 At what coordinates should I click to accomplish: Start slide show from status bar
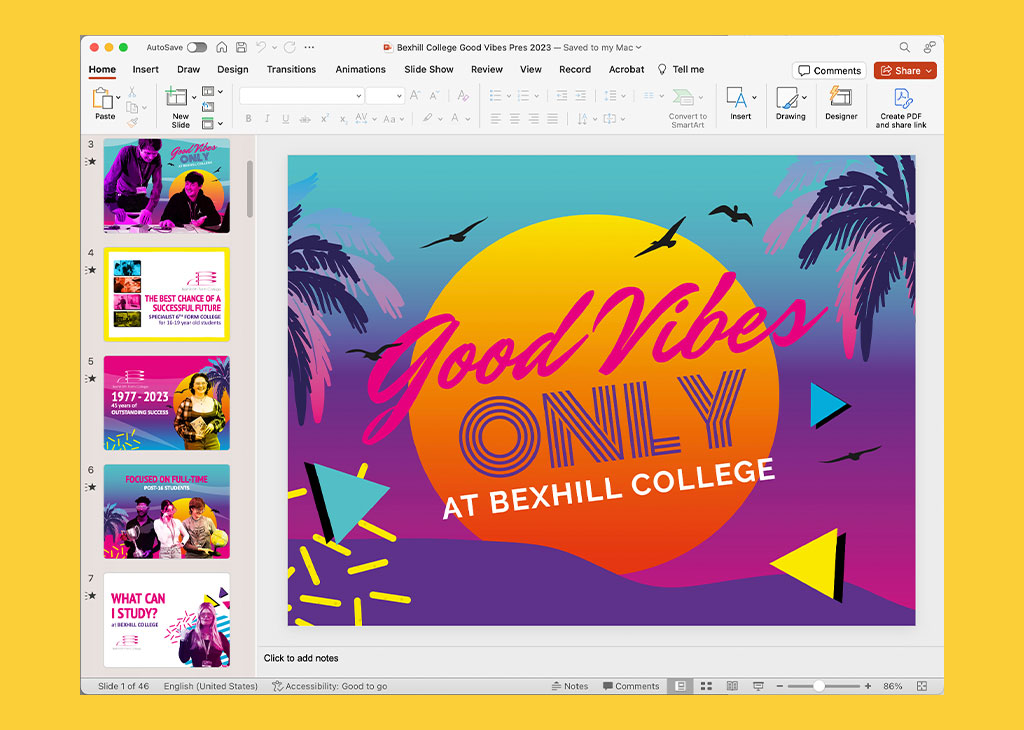point(758,686)
